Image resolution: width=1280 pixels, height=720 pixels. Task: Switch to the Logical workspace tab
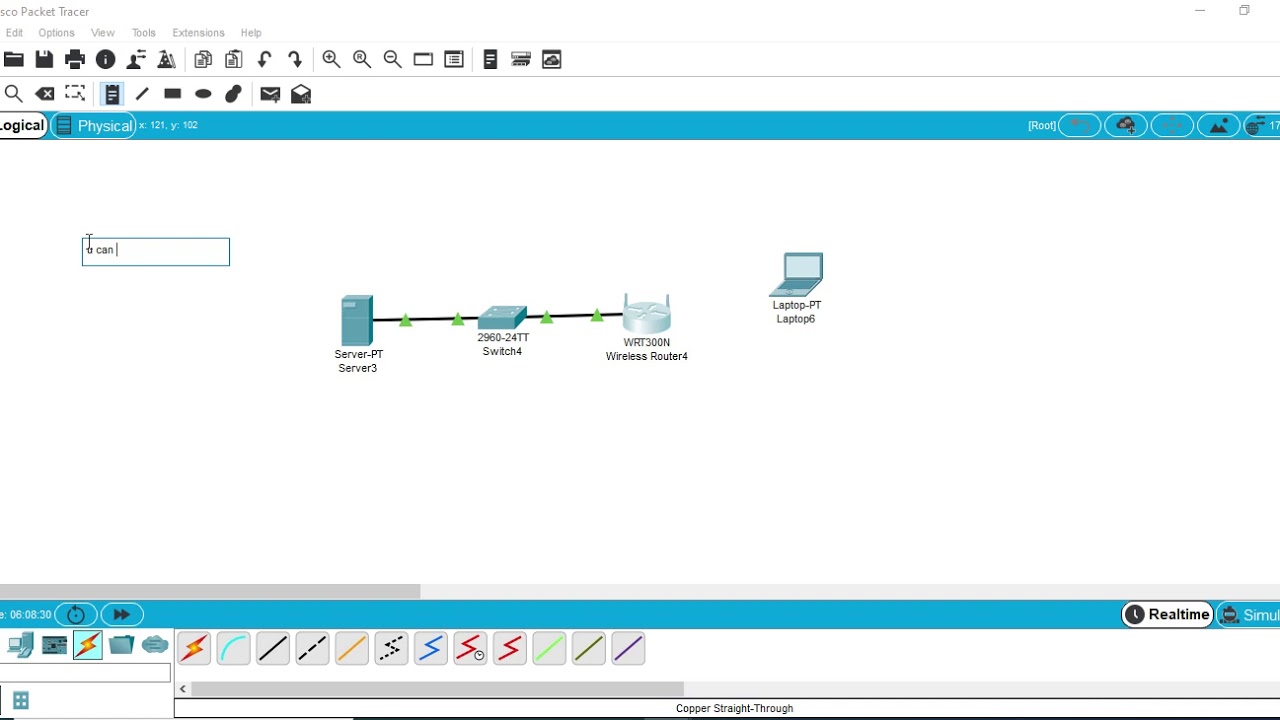(23, 125)
